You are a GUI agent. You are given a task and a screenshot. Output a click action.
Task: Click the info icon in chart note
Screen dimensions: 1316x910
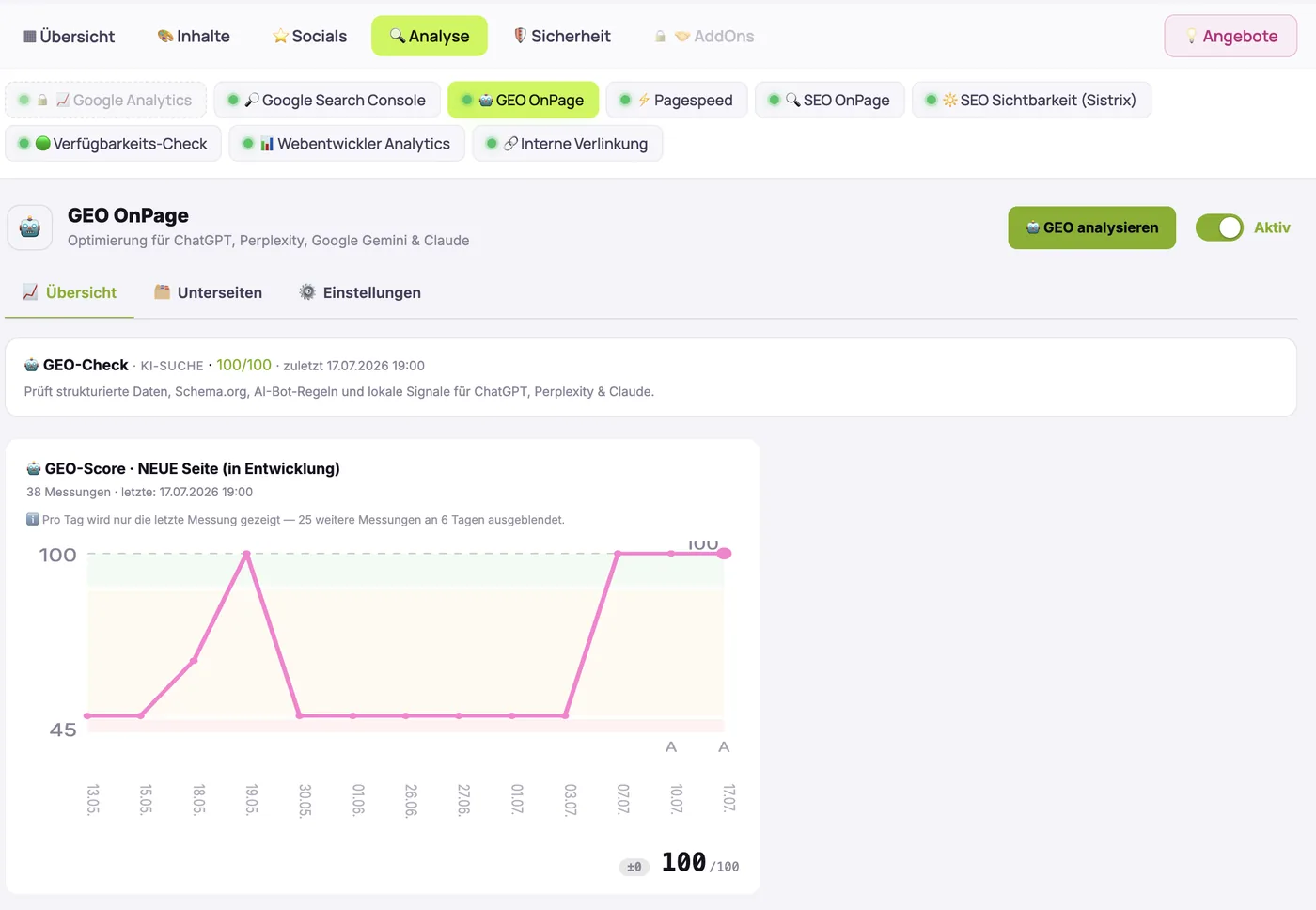(32, 519)
